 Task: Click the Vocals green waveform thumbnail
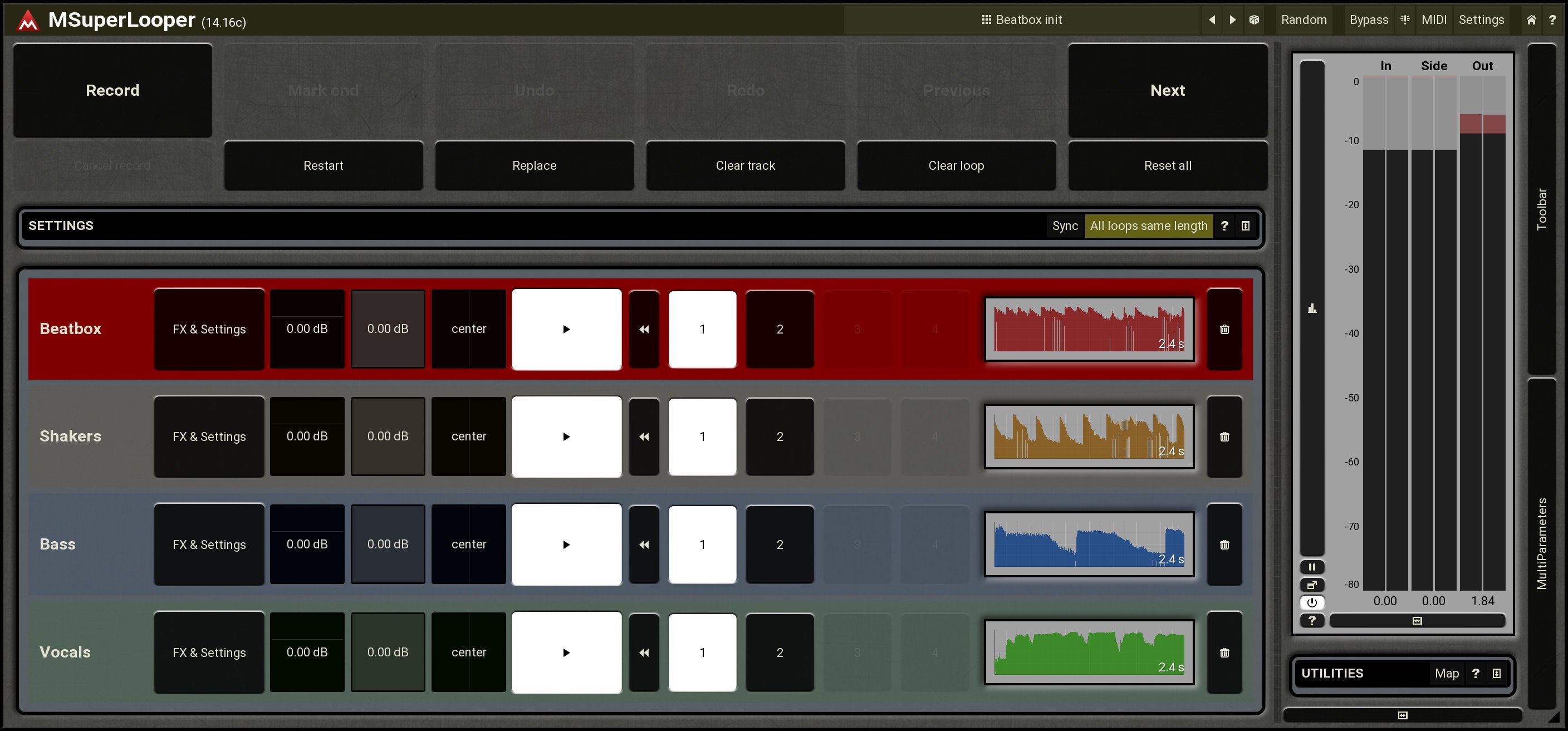click(x=1089, y=652)
